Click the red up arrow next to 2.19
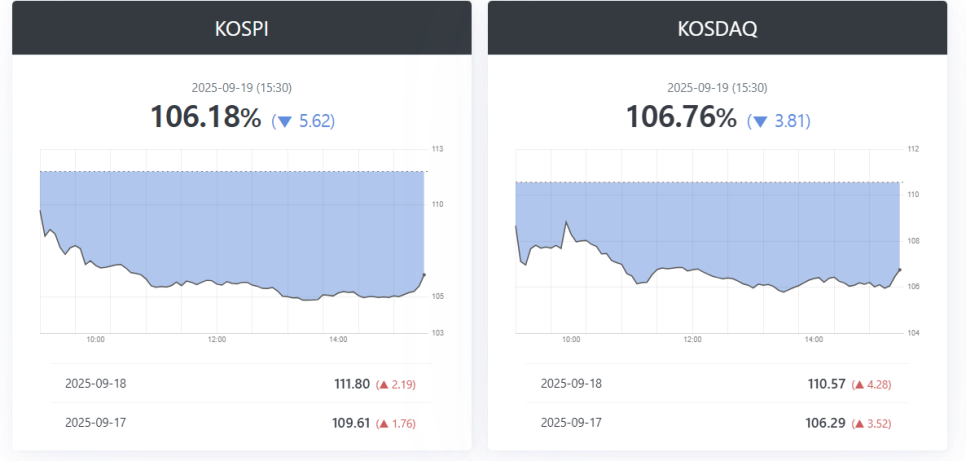Image resolution: width=966 pixels, height=461 pixels. [383, 384]
